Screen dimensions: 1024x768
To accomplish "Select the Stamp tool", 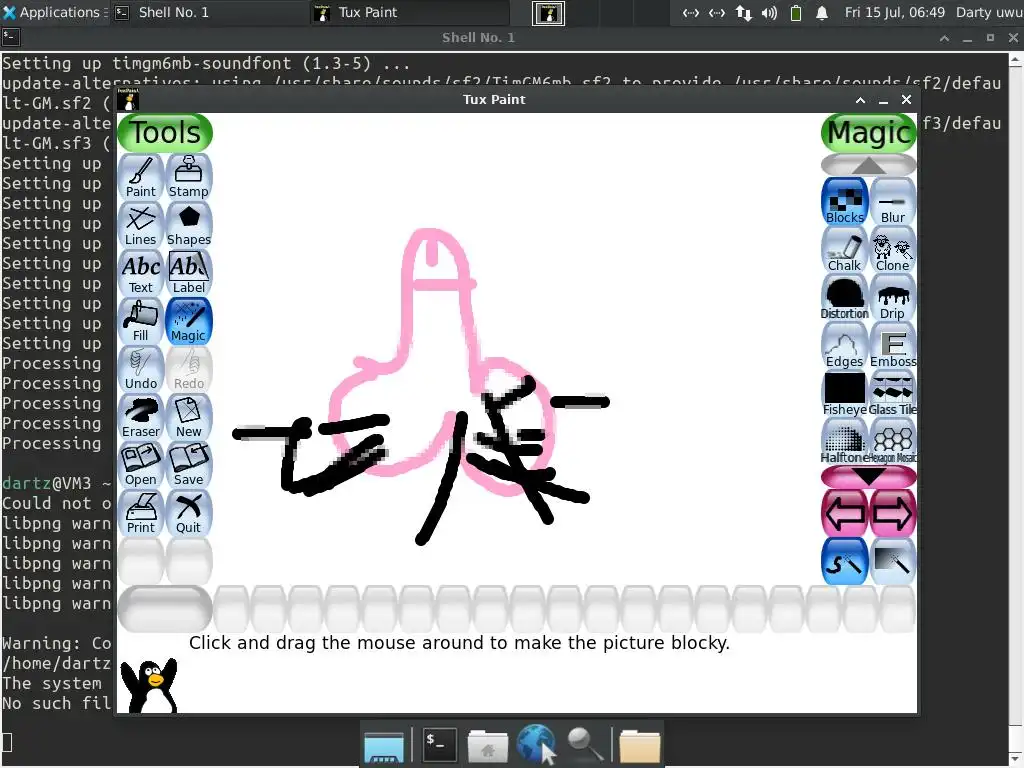I will tap(189, 177).
